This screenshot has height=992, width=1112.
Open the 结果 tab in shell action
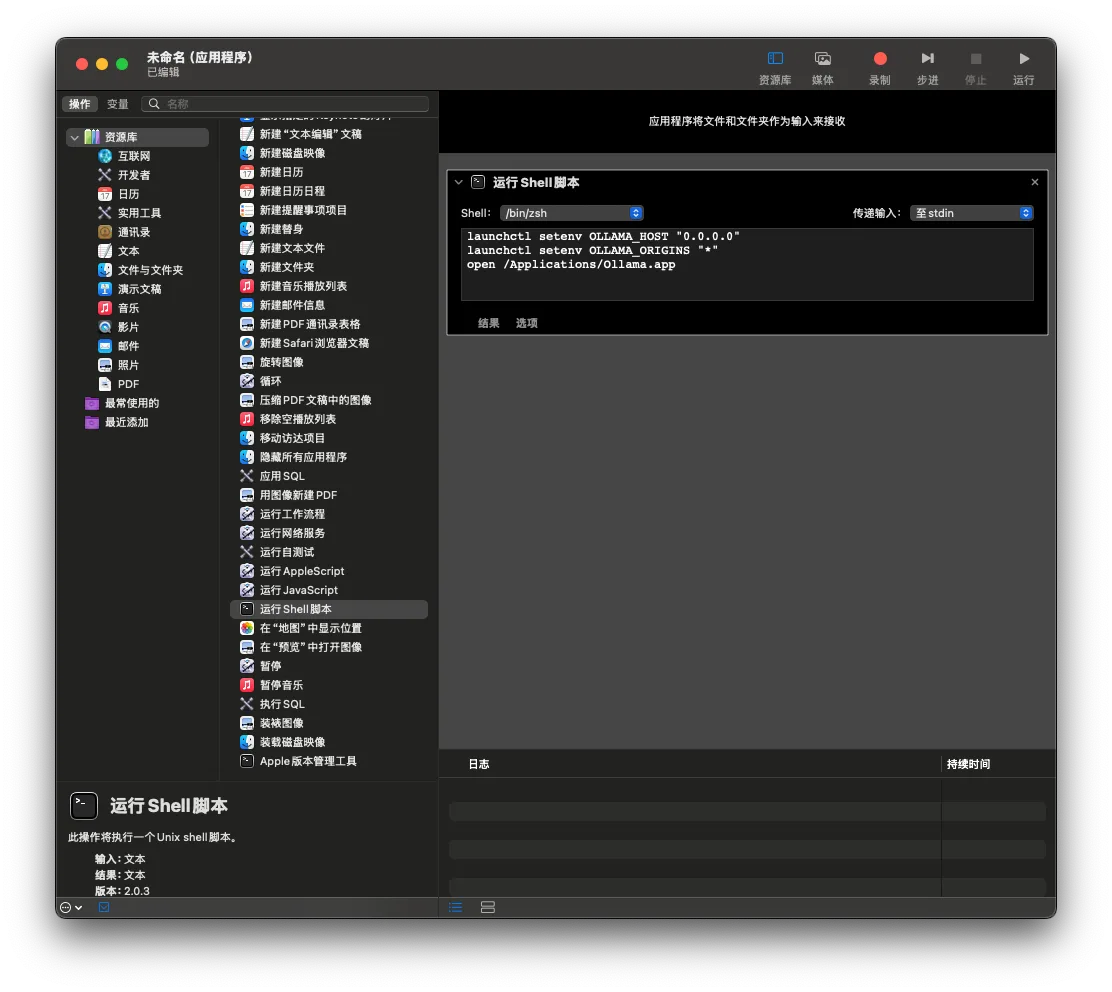(489, 323)
